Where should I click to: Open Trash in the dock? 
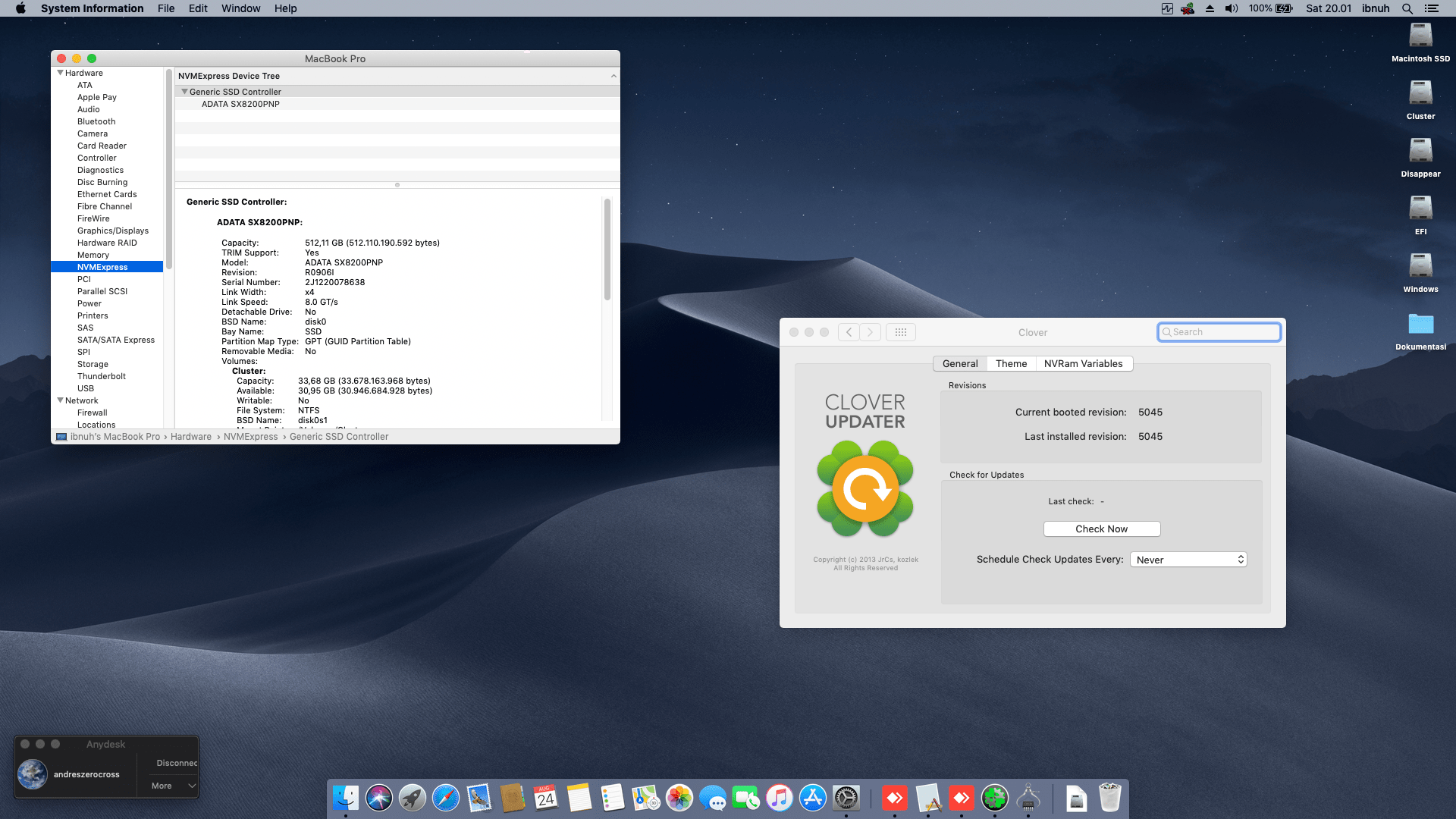(x=1110, y=798)
